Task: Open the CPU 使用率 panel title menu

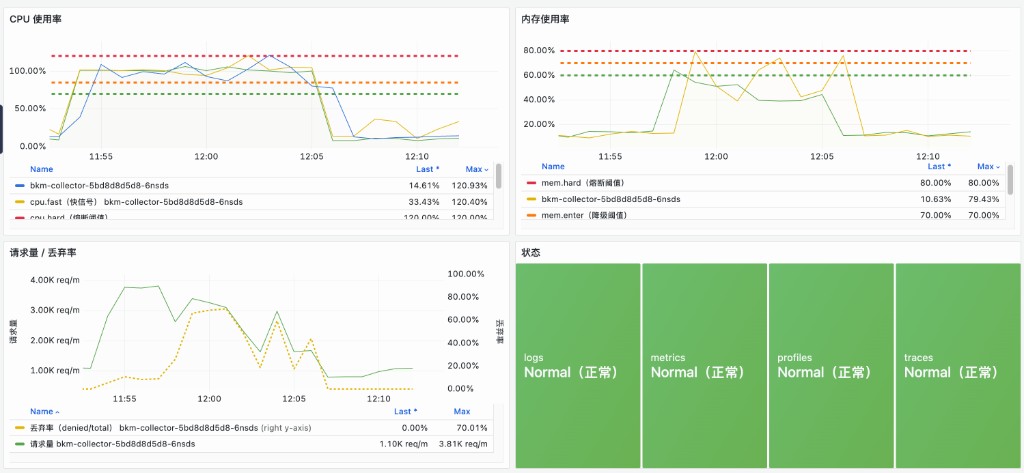Action: pyautogui.click(x=35, y=20)
